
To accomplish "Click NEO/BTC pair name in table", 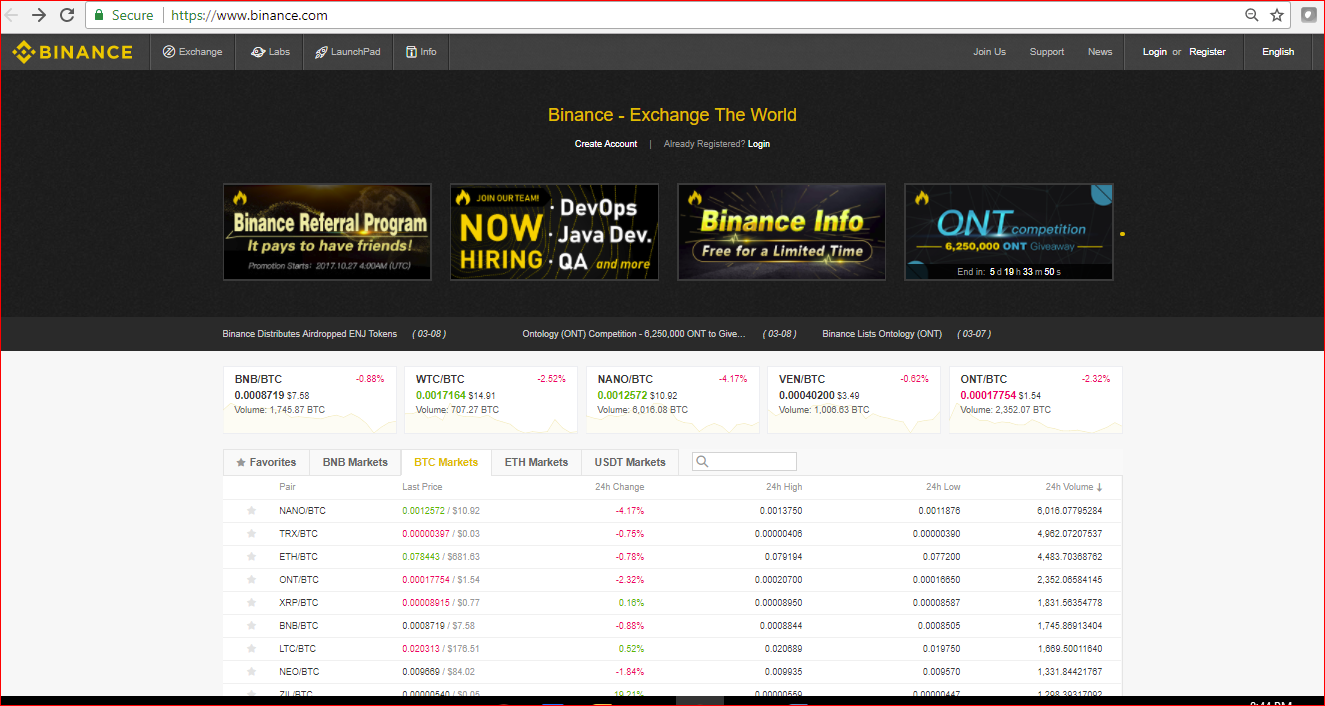I will (299, 672).
